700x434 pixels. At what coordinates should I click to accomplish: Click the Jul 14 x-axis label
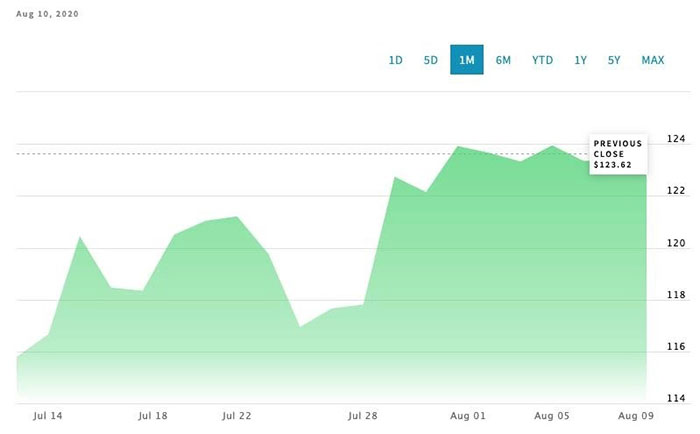49,413
